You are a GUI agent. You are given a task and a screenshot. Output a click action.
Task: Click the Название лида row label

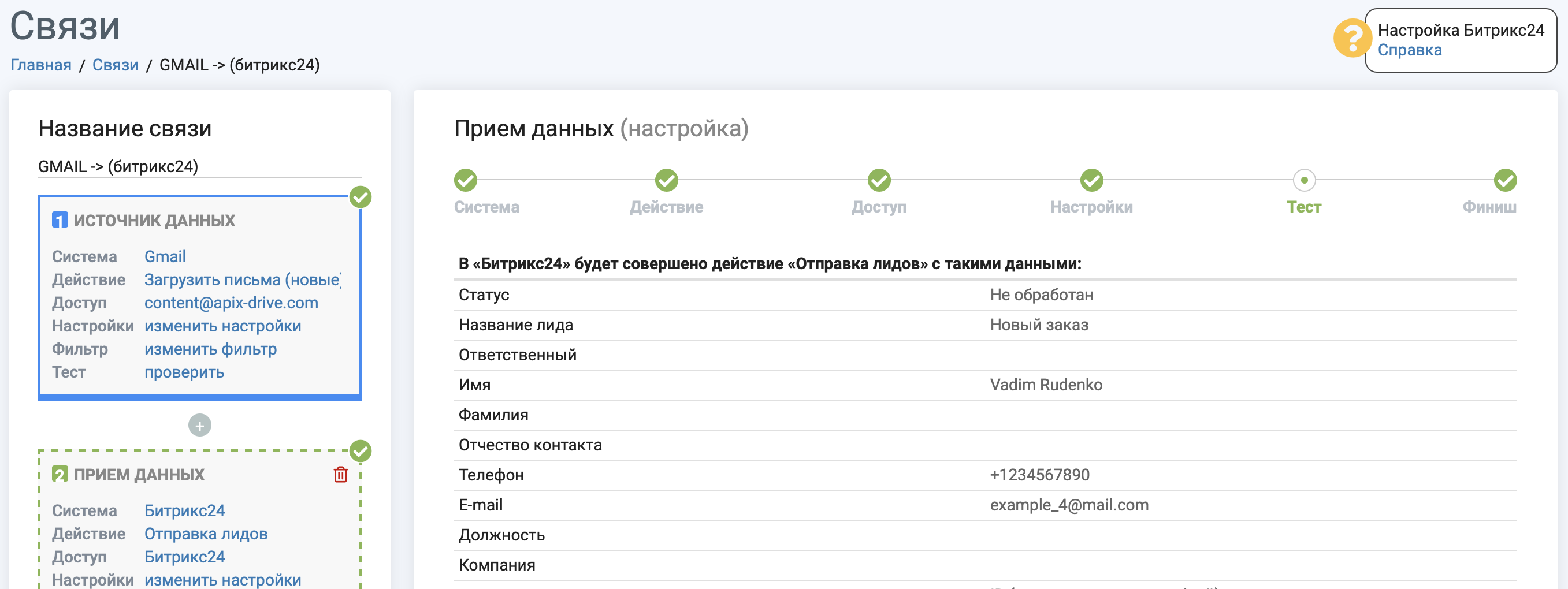[x=515, y=325]
